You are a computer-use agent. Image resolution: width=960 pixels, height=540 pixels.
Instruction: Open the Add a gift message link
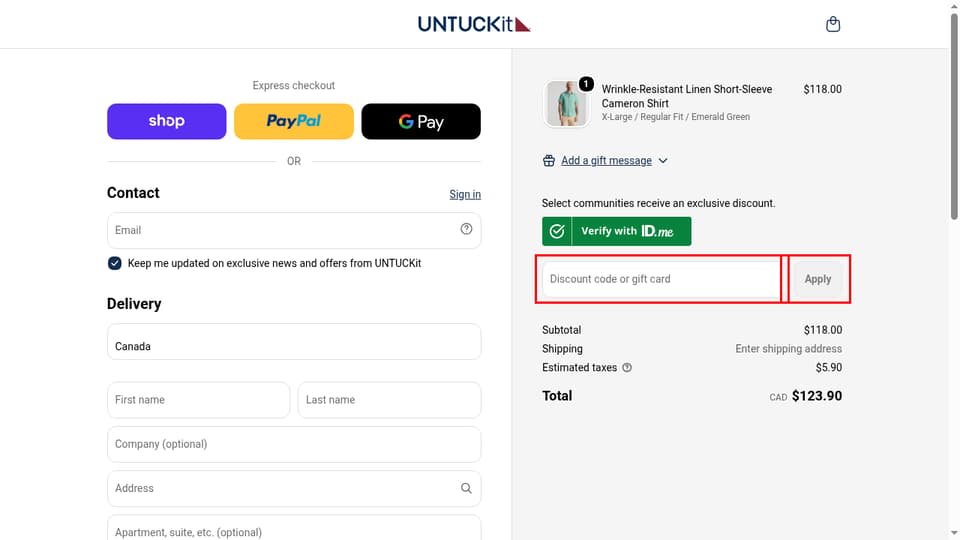[606, 161]
